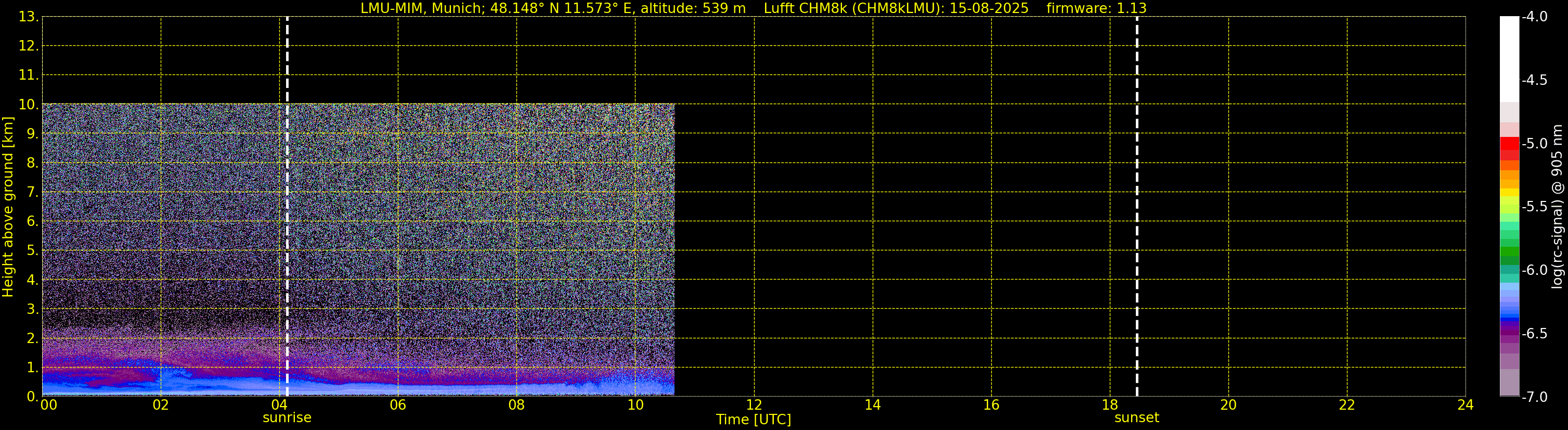Click the '00' time axis tick label
Viewport: 1568px width, 430px height.
tap(49, 405)
